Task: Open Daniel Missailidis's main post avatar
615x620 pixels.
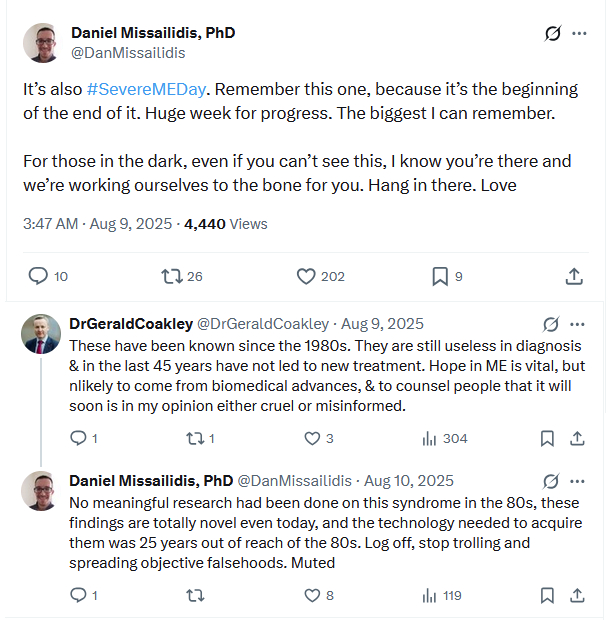Action: [x=43, y=43]
